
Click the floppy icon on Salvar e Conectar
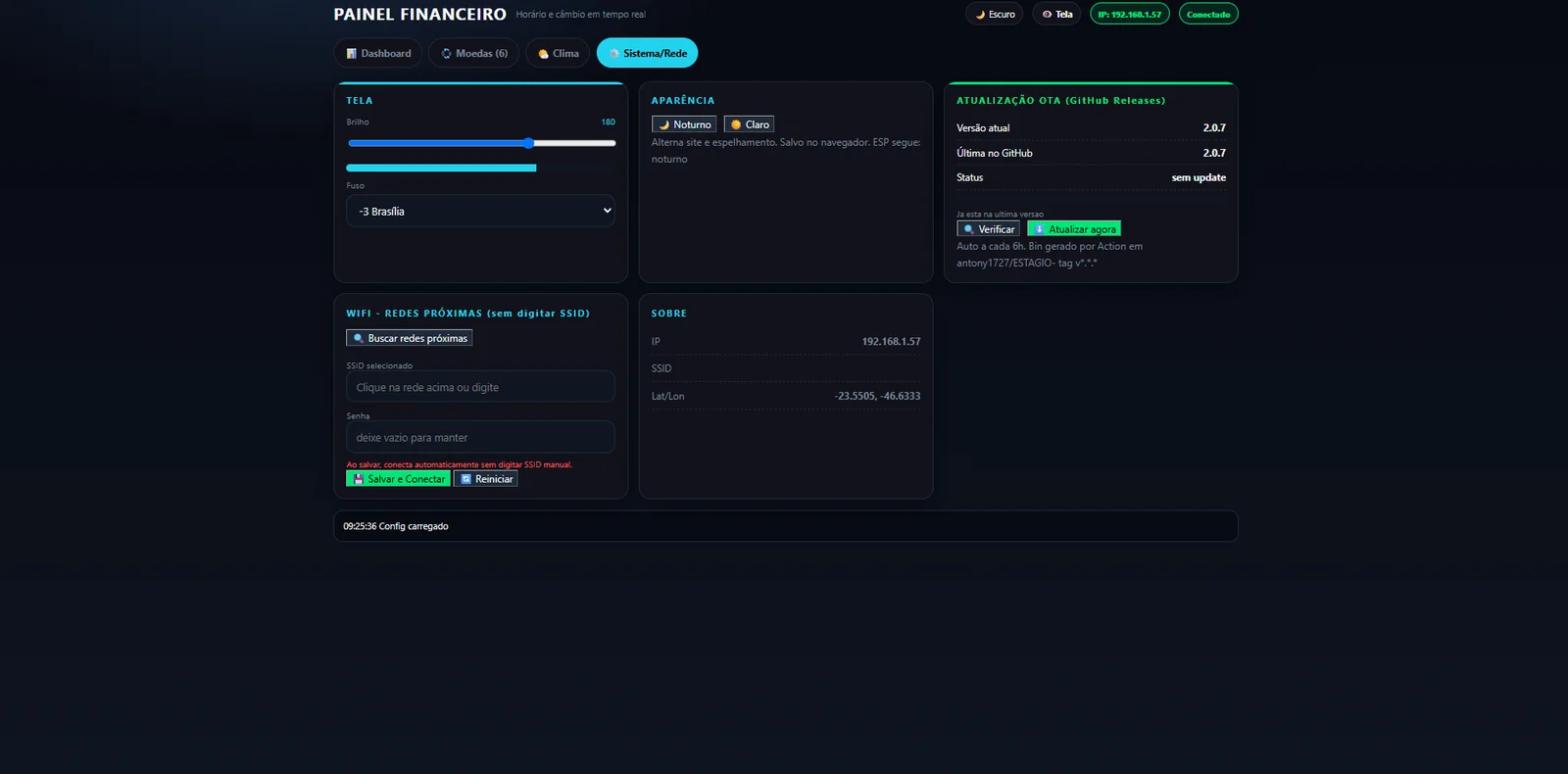pos(358,479)
